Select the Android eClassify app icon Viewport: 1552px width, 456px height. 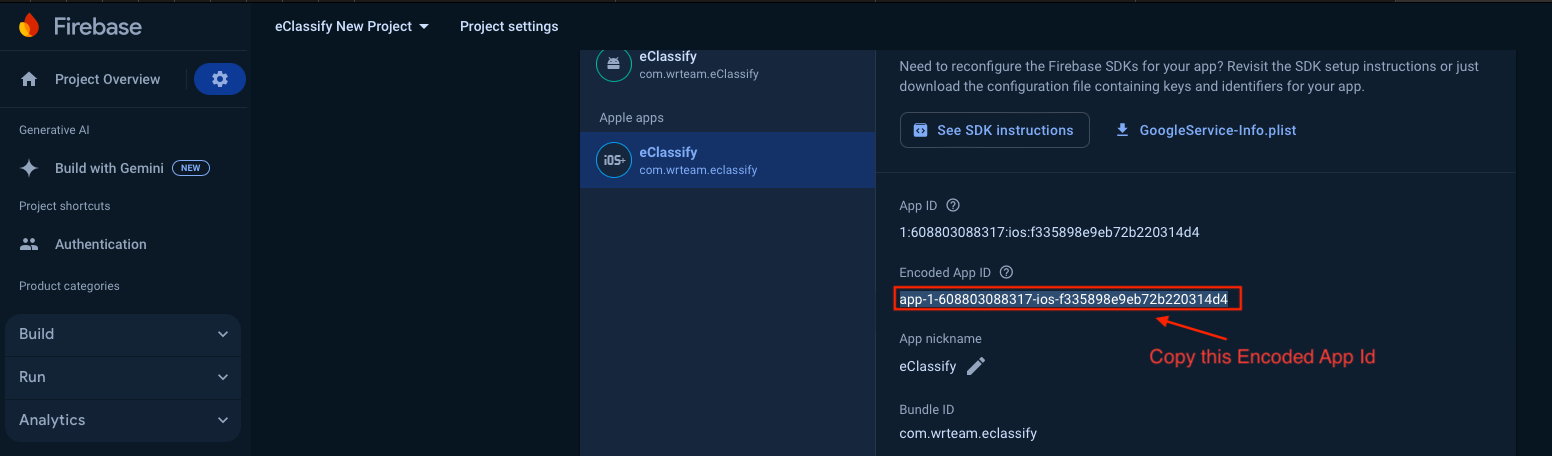613,64
